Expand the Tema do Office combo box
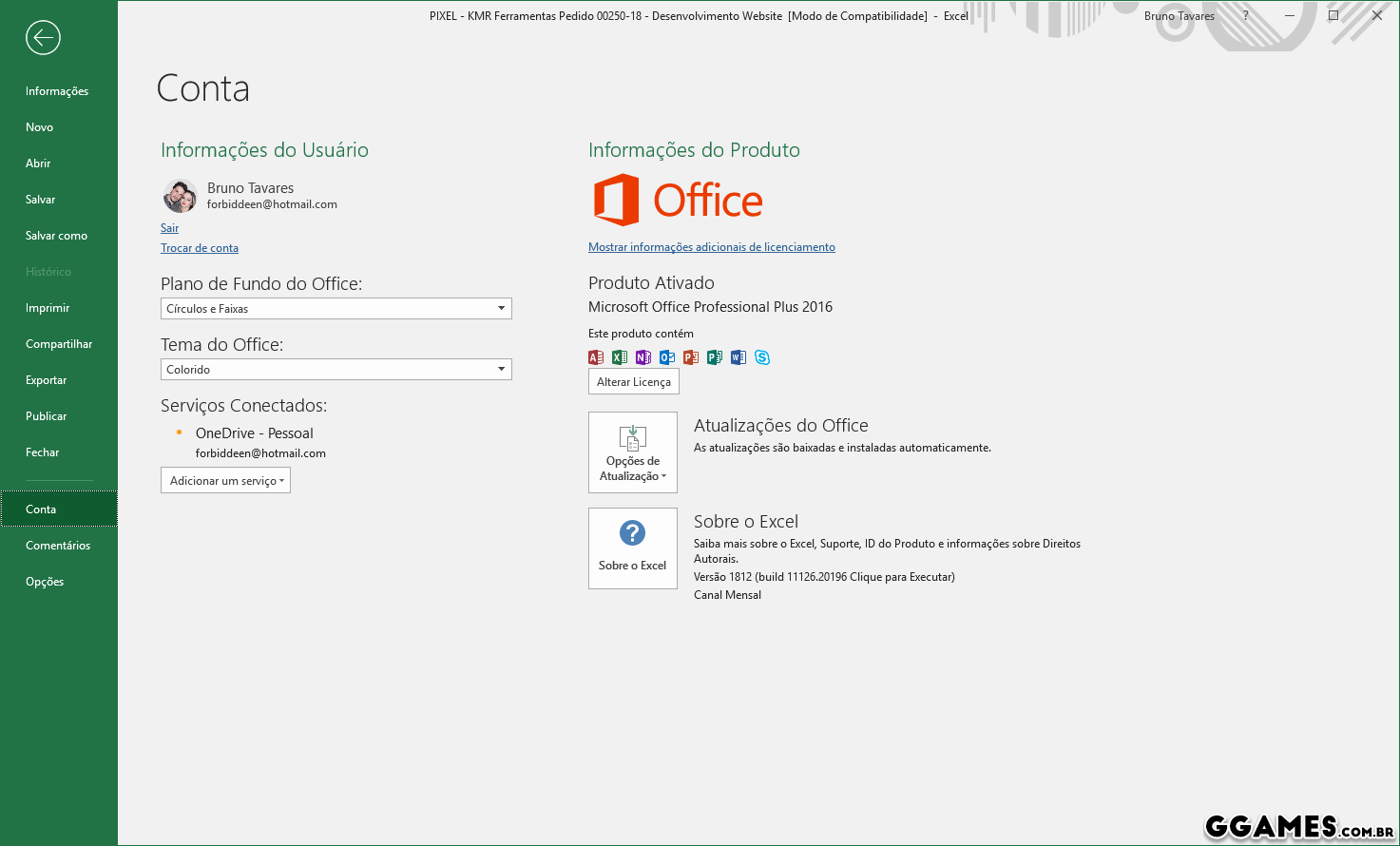 pyautogui.click(x=336, y=370)
